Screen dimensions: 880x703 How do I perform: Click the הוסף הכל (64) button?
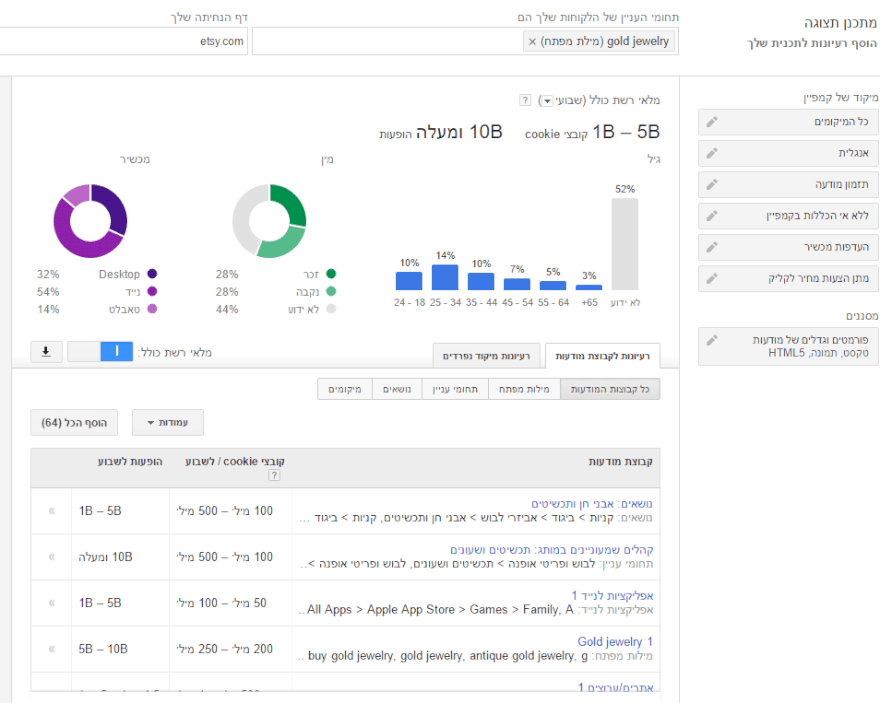pyautogui.click(x=74, y=423)
